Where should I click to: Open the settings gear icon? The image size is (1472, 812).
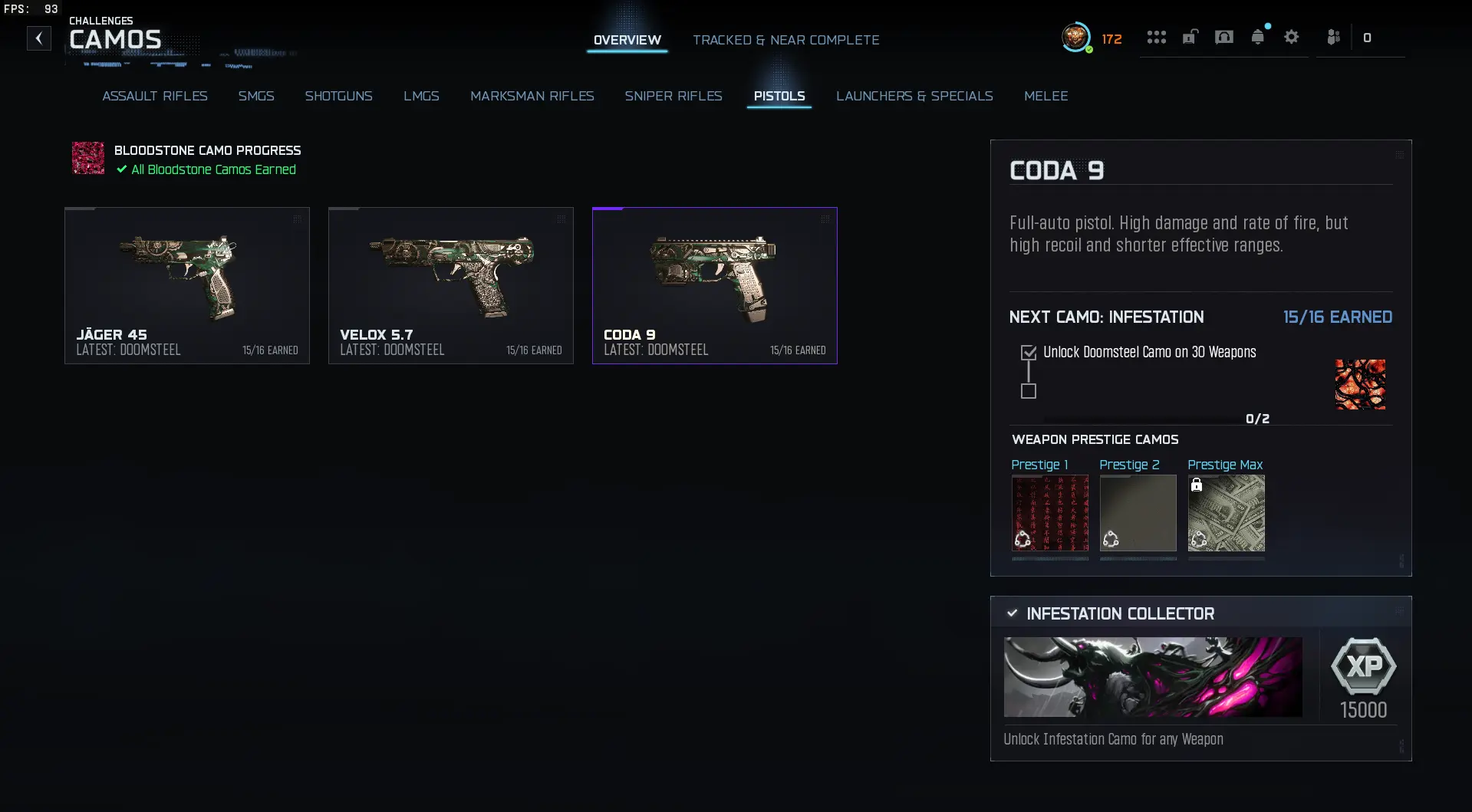(x=1291, y=37)
